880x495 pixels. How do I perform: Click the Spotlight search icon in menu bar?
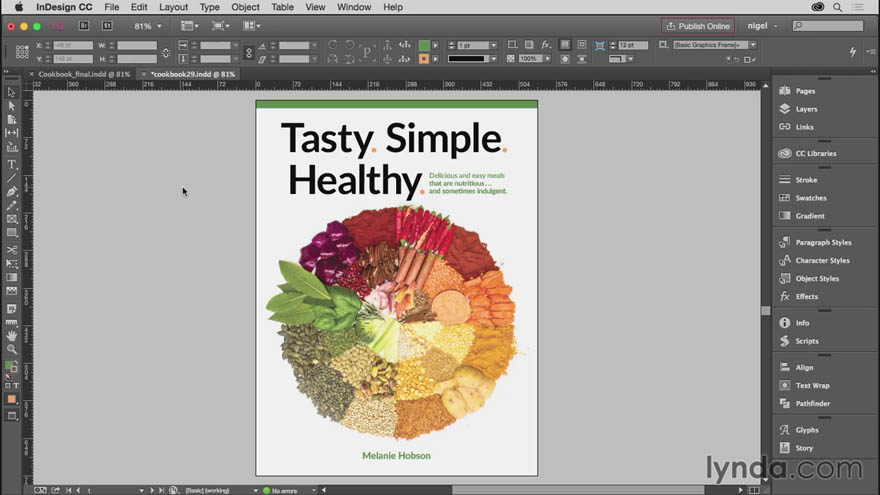[x=837, y=7]
